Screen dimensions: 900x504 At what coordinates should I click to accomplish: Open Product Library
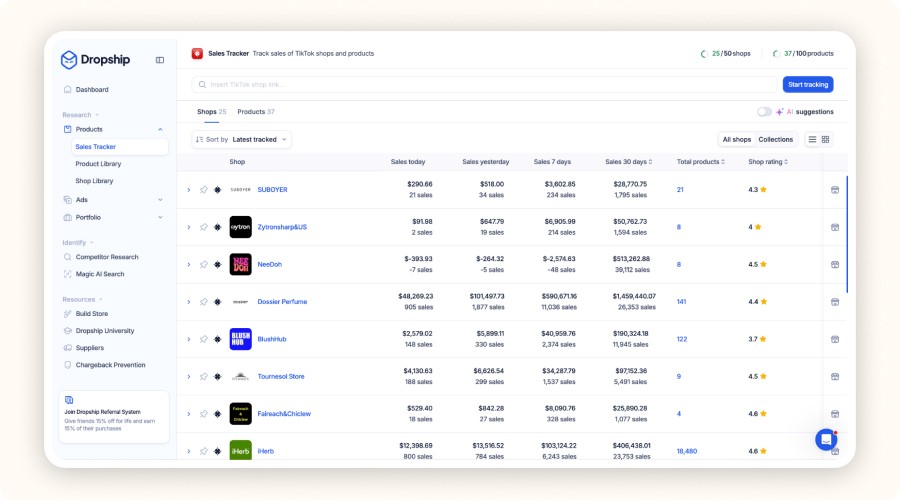pos(98,164)
